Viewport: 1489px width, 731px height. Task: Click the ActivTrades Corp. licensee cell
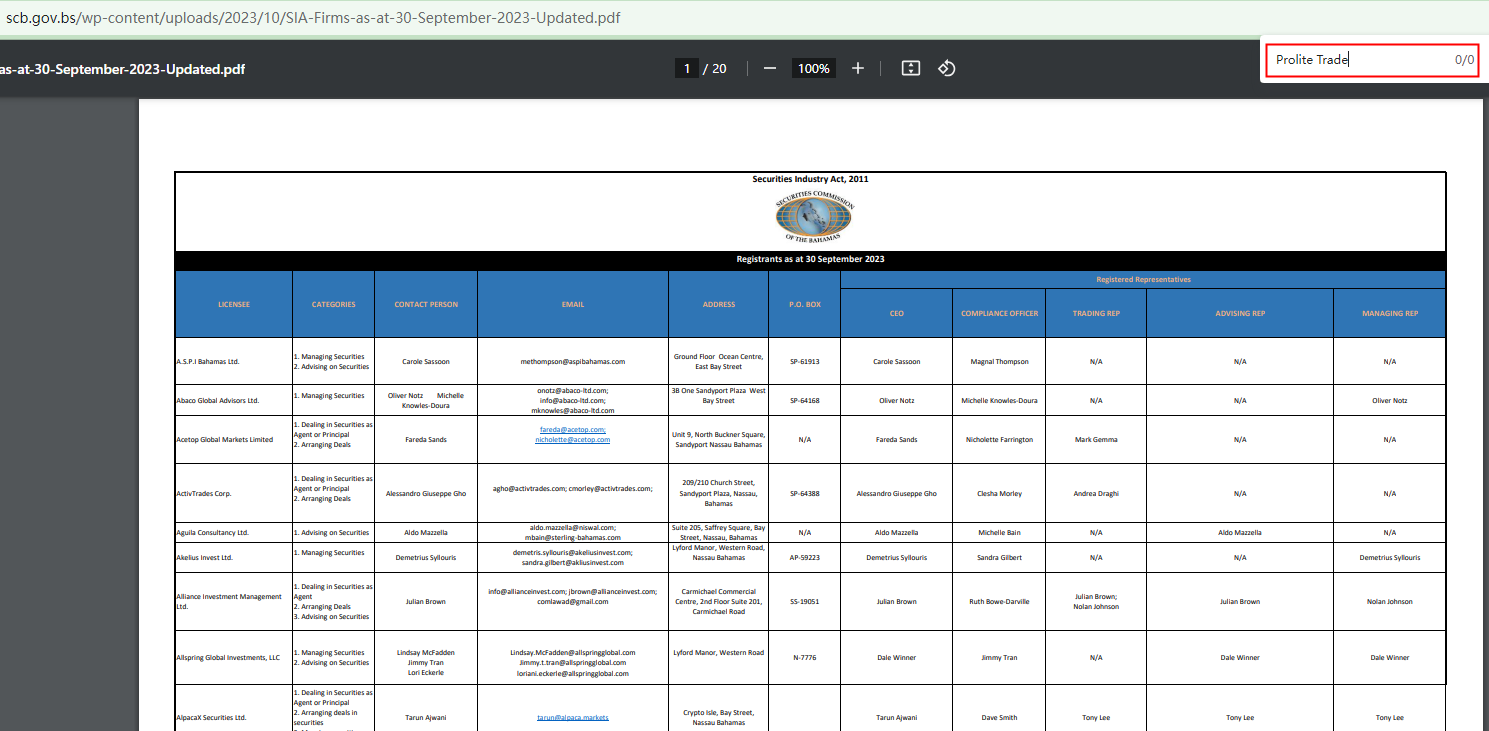[x=205, y=493]
